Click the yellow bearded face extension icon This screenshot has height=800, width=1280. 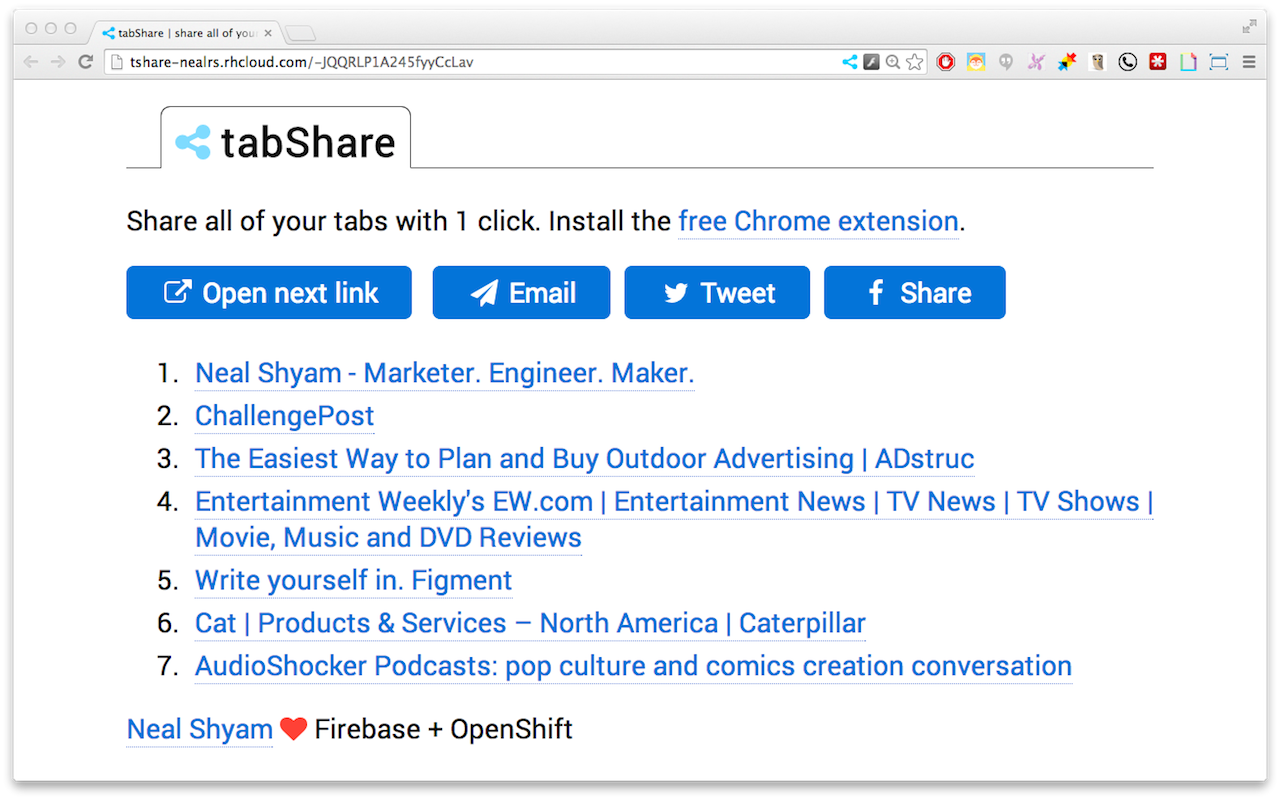976,62
